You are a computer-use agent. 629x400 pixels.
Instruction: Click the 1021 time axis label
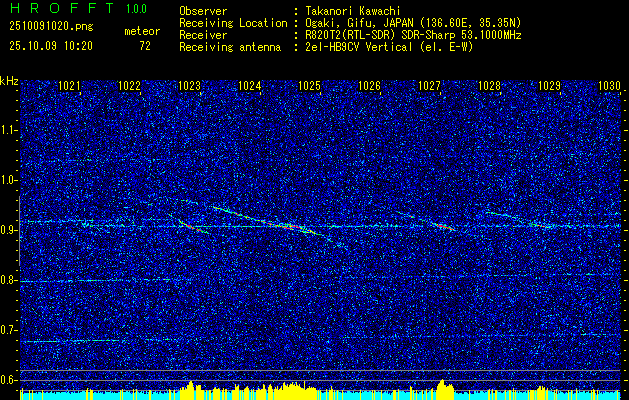coord(69,86)
